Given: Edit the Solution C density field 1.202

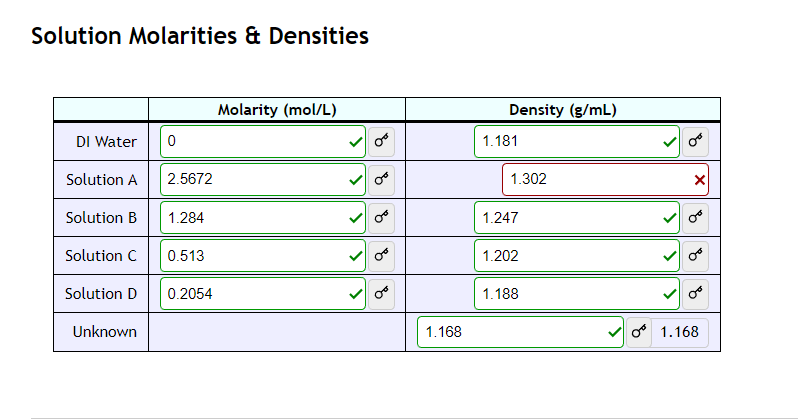Looking at the screenshot, I should [x=577, y=256].
